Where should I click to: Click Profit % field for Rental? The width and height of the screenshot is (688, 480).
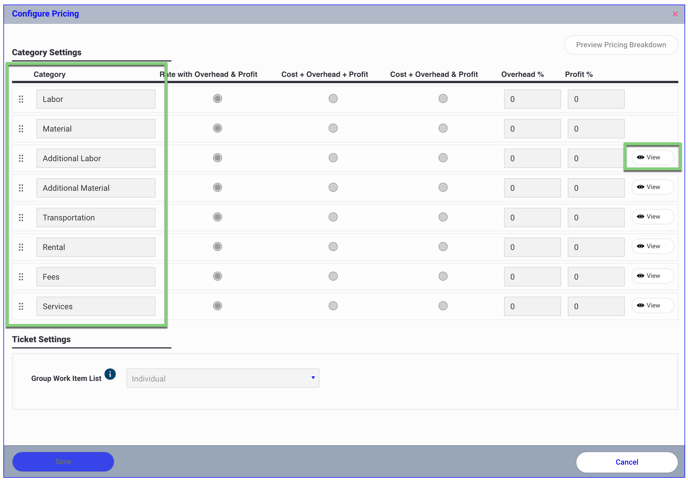point(596,247)
